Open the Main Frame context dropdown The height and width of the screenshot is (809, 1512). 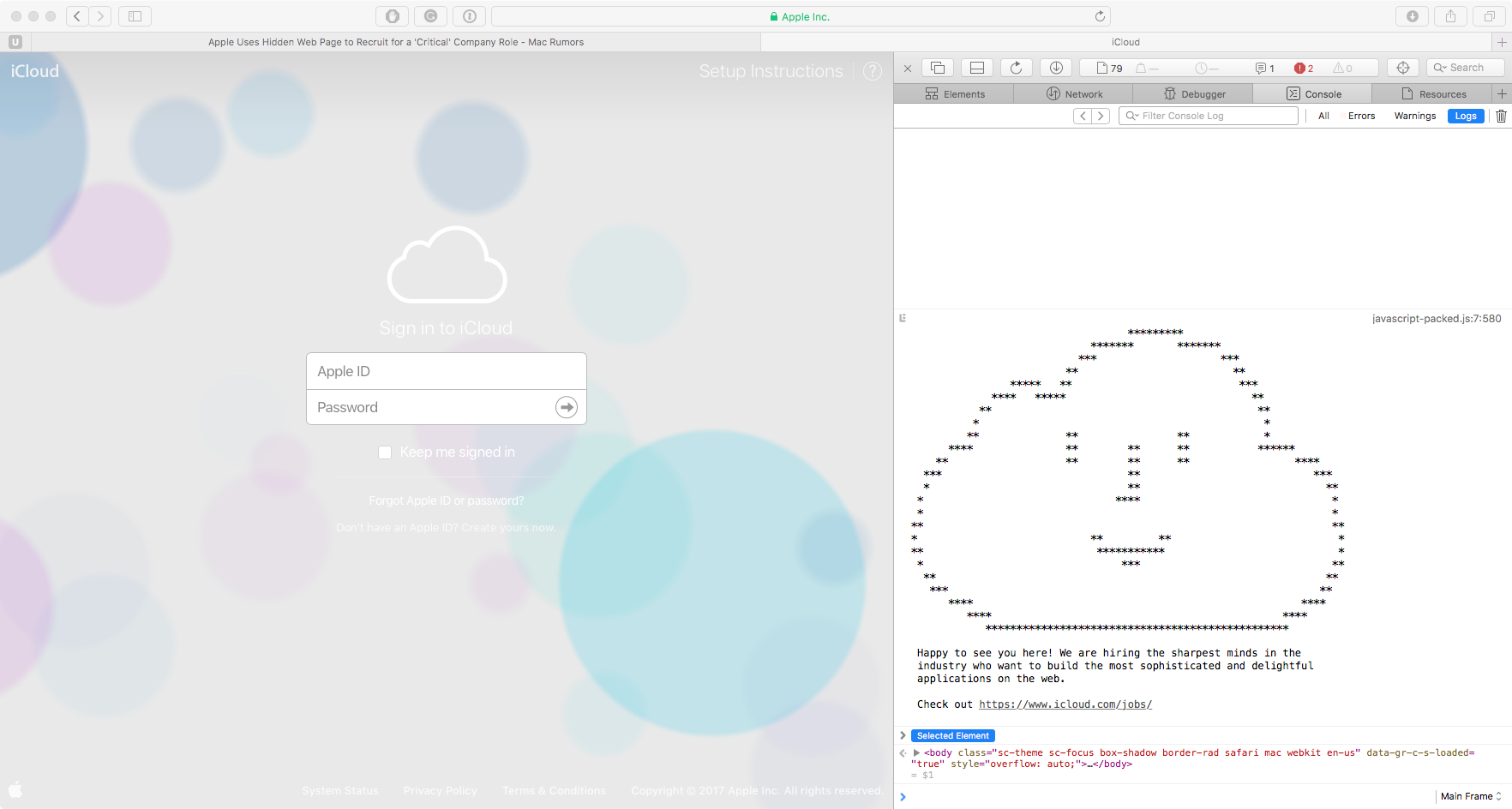click(x=1471, y=796)
